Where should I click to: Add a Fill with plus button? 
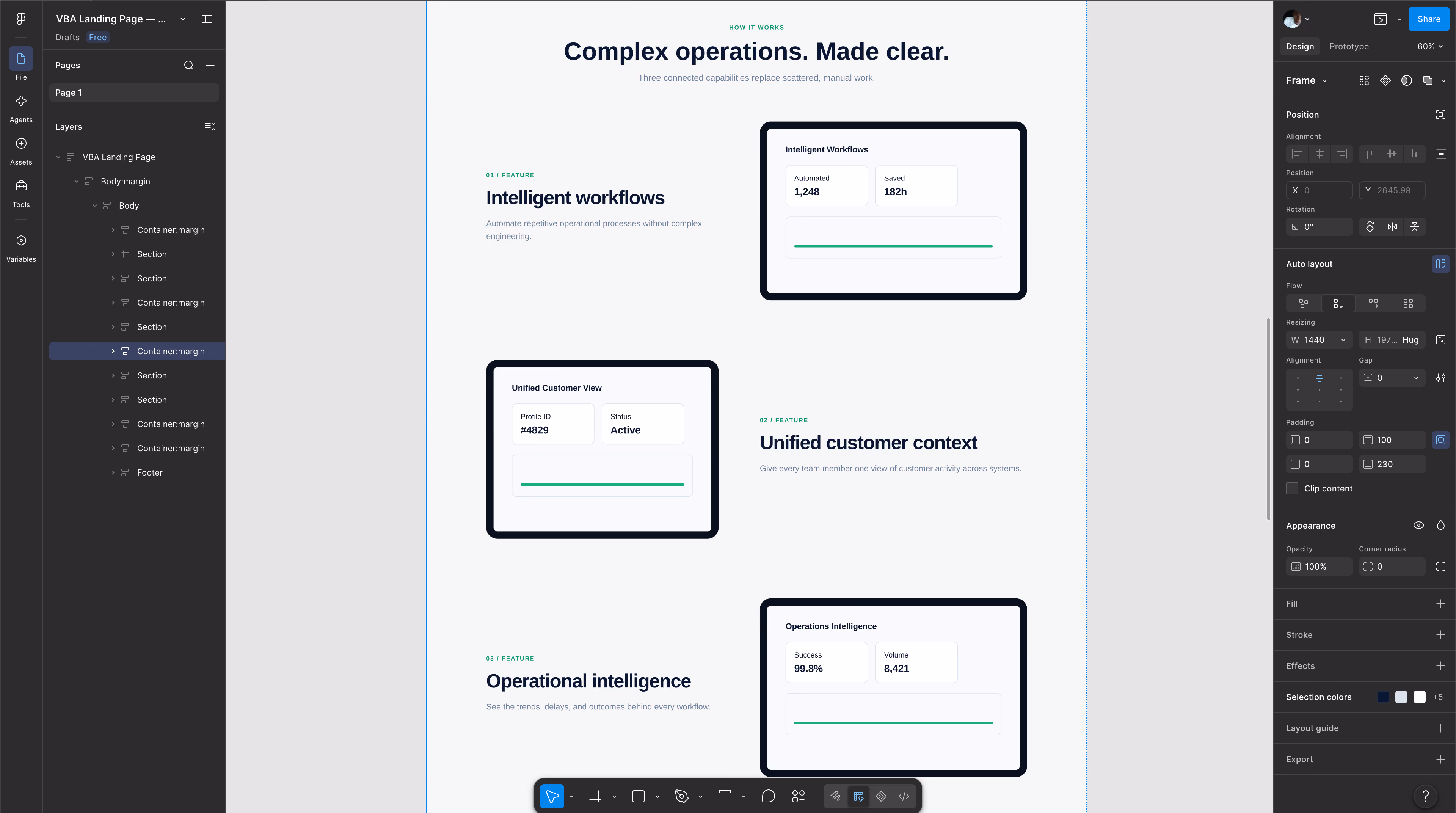[1441, 604]
